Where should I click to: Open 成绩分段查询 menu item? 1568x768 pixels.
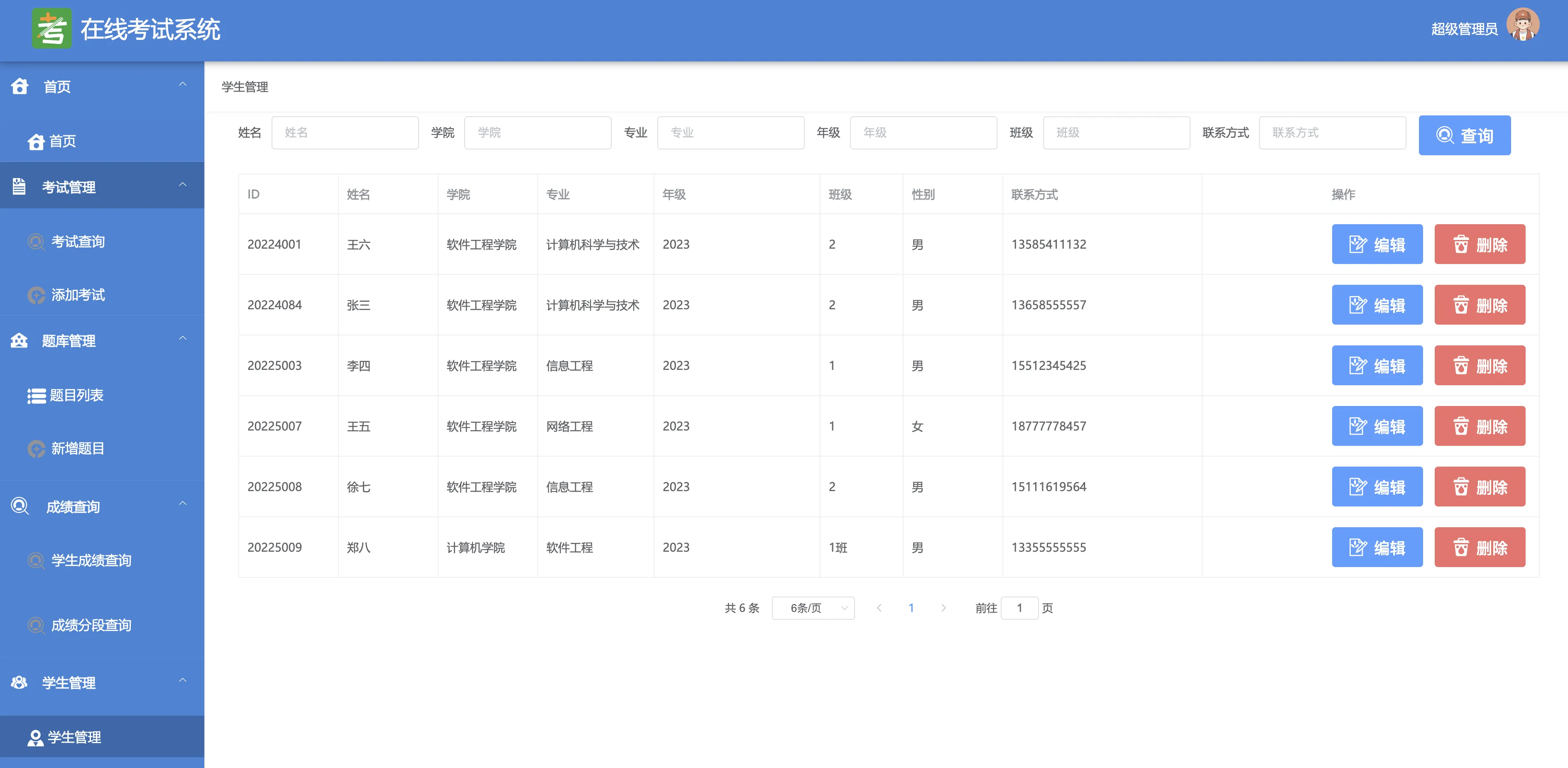tap(91, 625)
